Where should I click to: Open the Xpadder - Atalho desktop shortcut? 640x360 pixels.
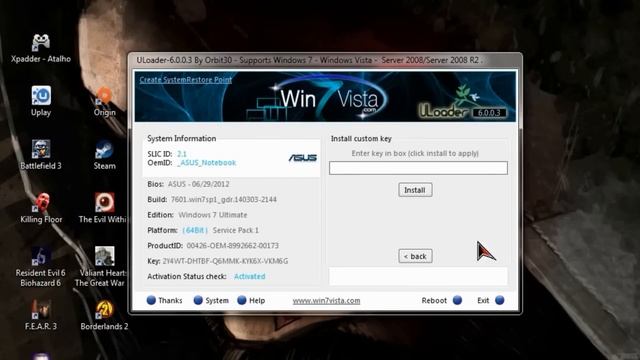pos(41,48)
